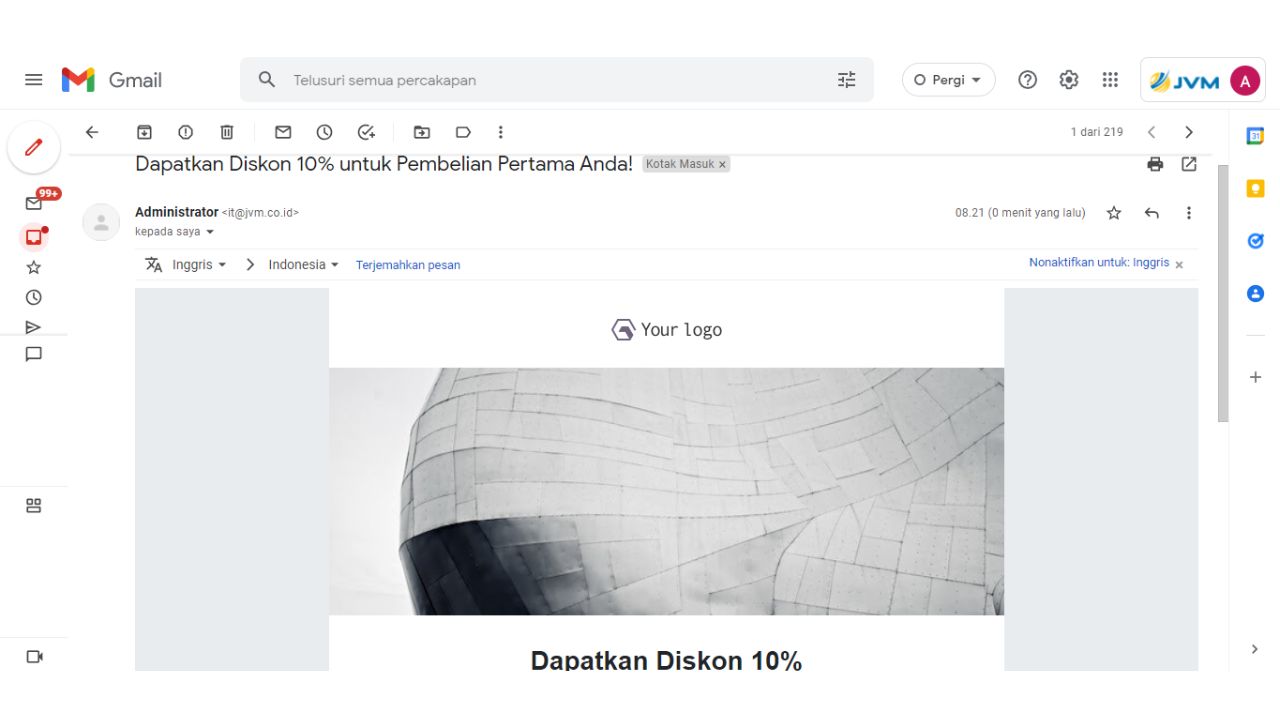Open more toolbar options menu
Viewport: 1280px width, 720px height.
click(x=501, y=132)
